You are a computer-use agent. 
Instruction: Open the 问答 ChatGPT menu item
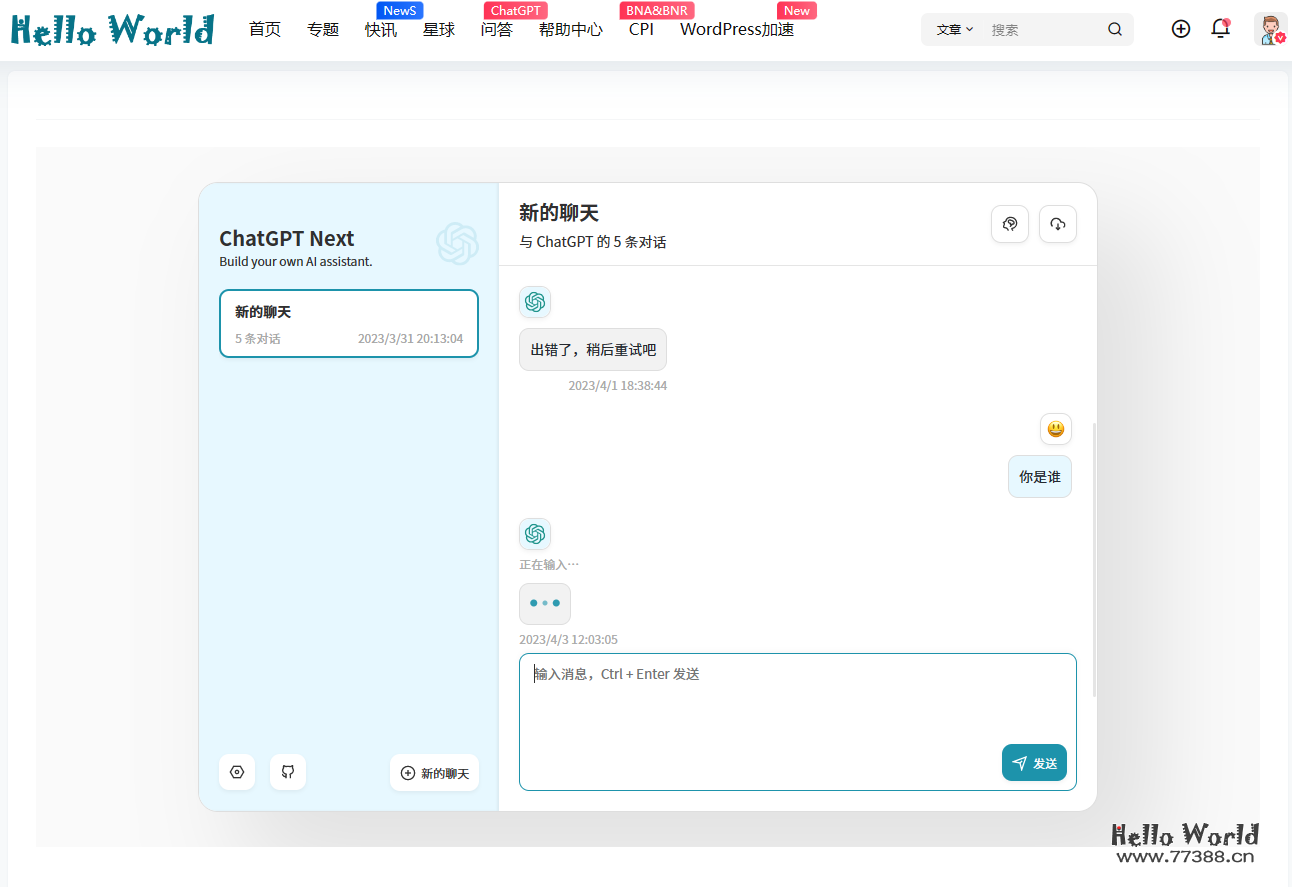(x=497, y=30)
